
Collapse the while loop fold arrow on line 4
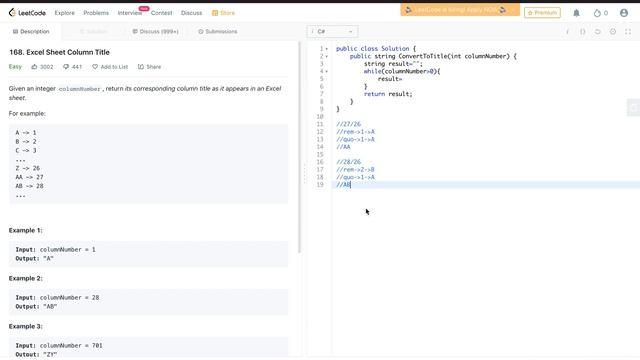pos(327,71)
